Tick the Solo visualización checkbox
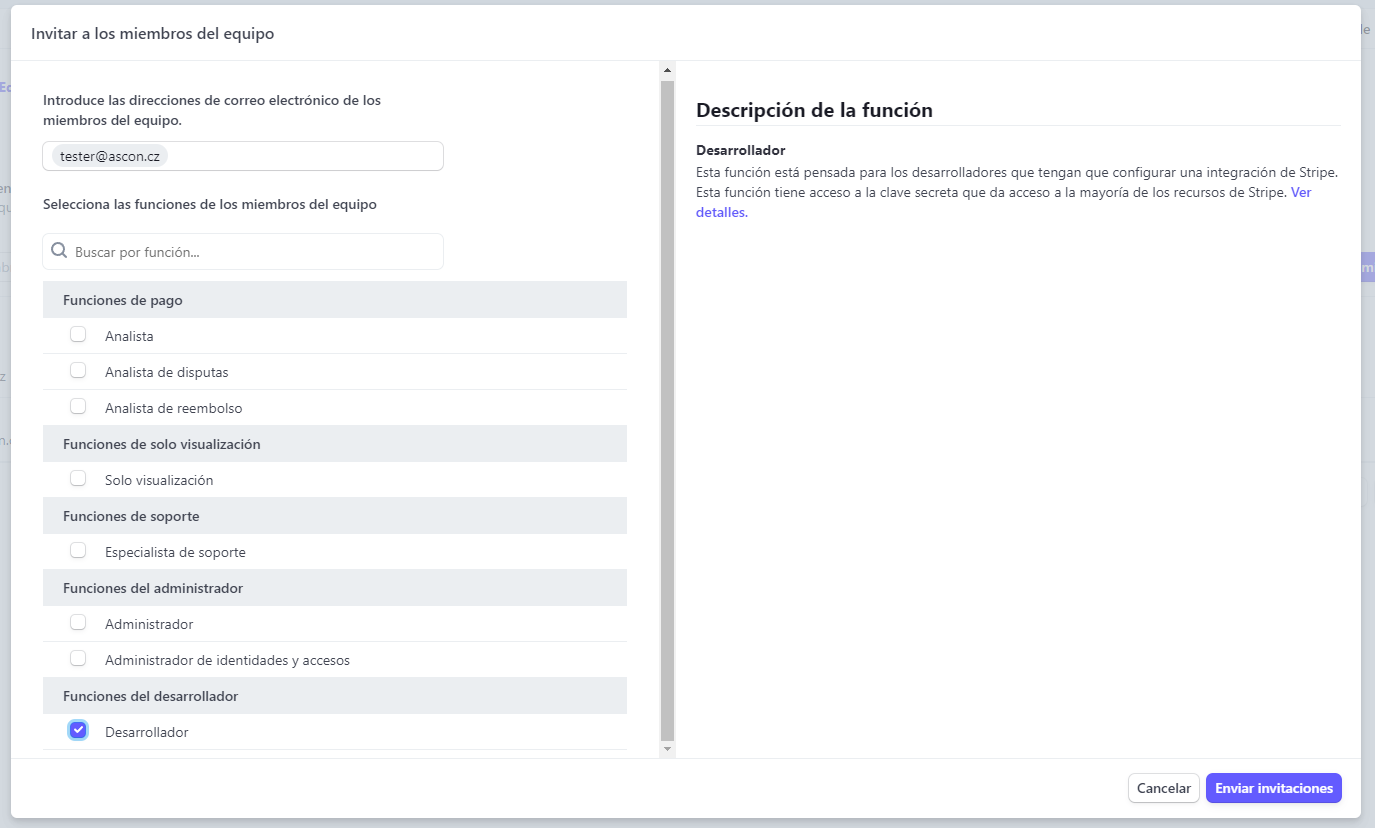This screenshot has width=1375, height=828. point(78,479)
